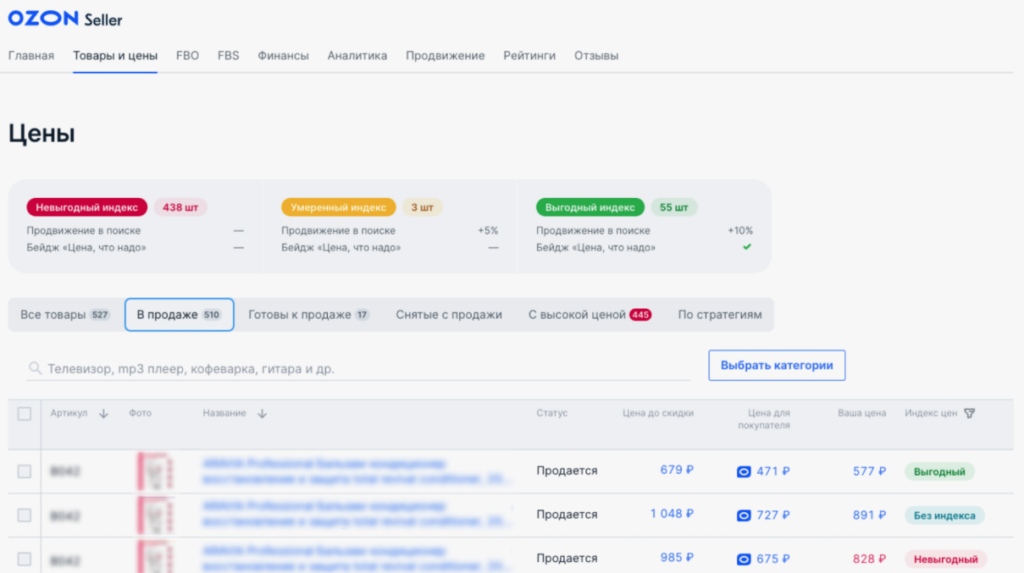Check the checkbox for the 679 ₽ row
The image size is (1024, 573).
pyautogui.click(x=24, y=471)
